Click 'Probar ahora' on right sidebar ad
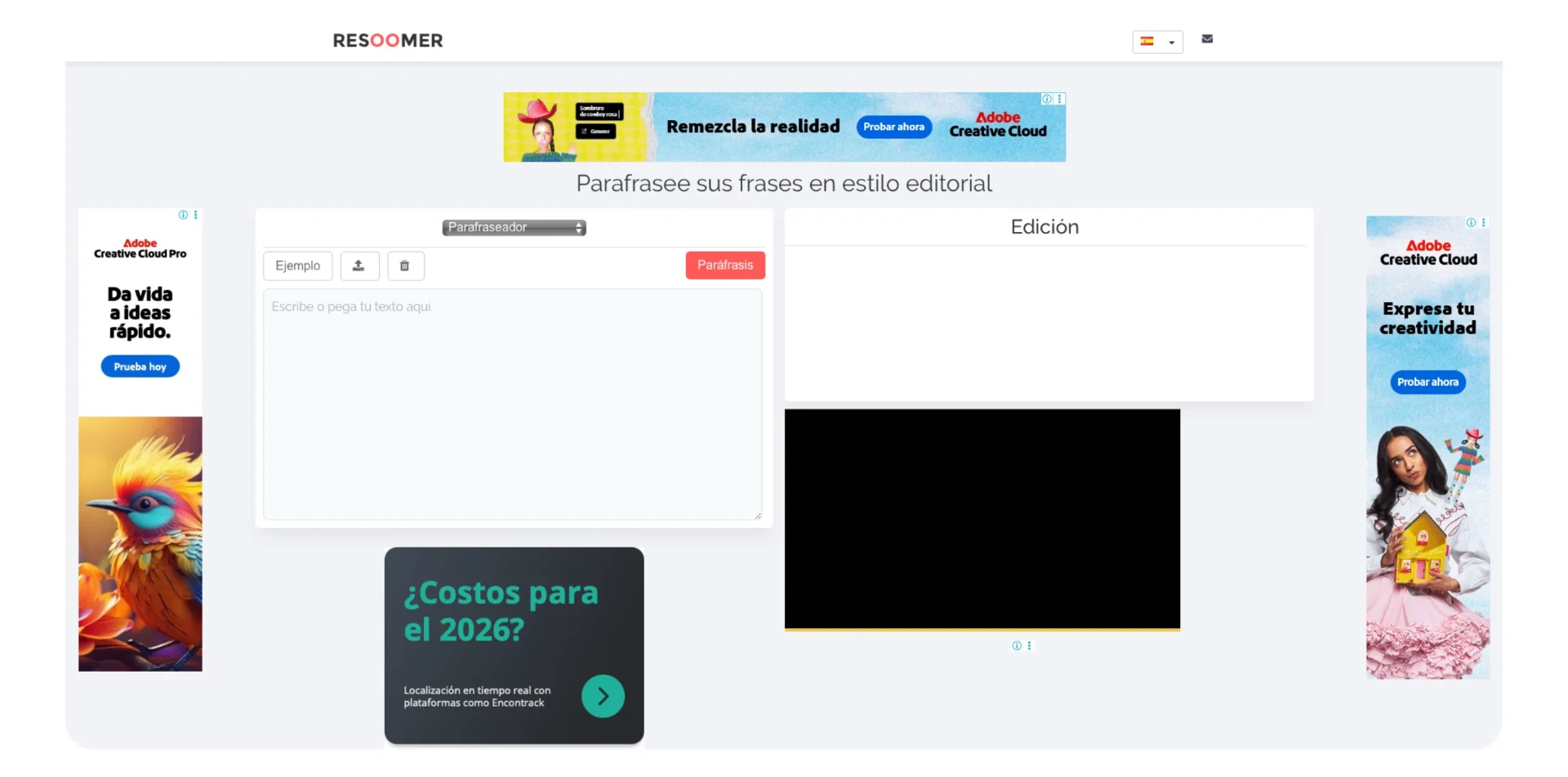The width and height of the screenshot is (1568, 777). [x=1428, y=382]
